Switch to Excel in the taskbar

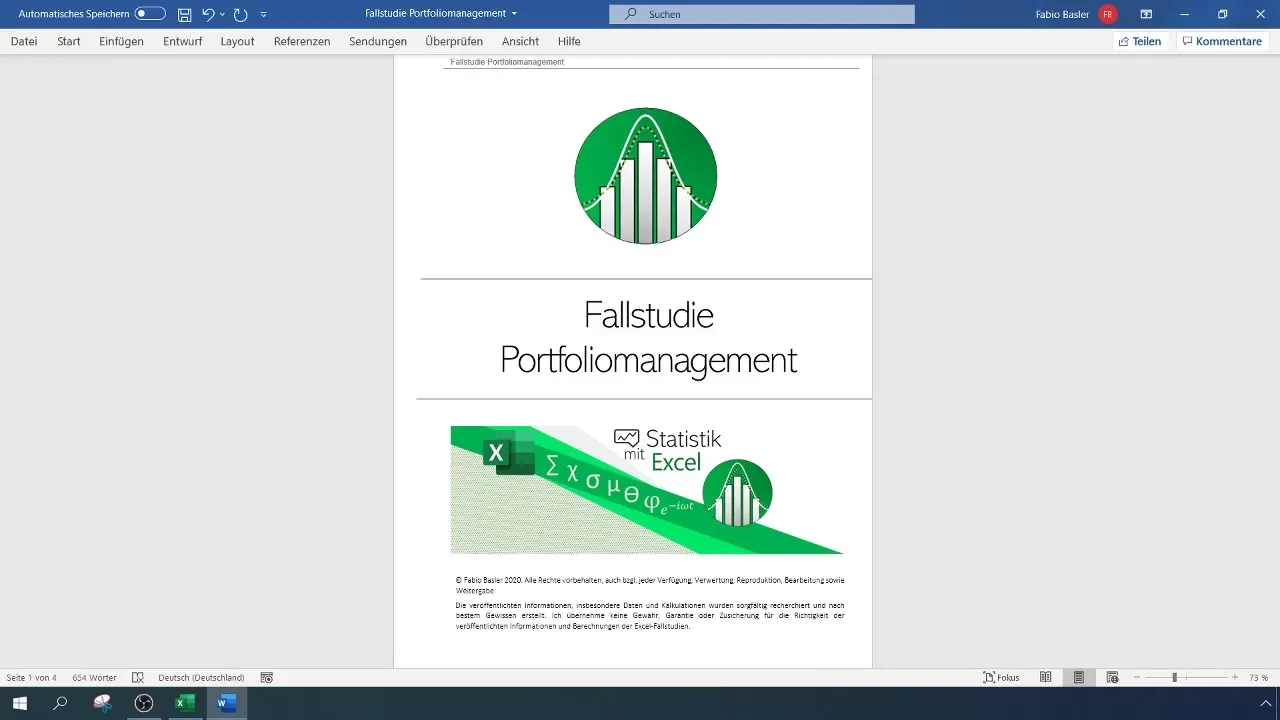point(185,703)
